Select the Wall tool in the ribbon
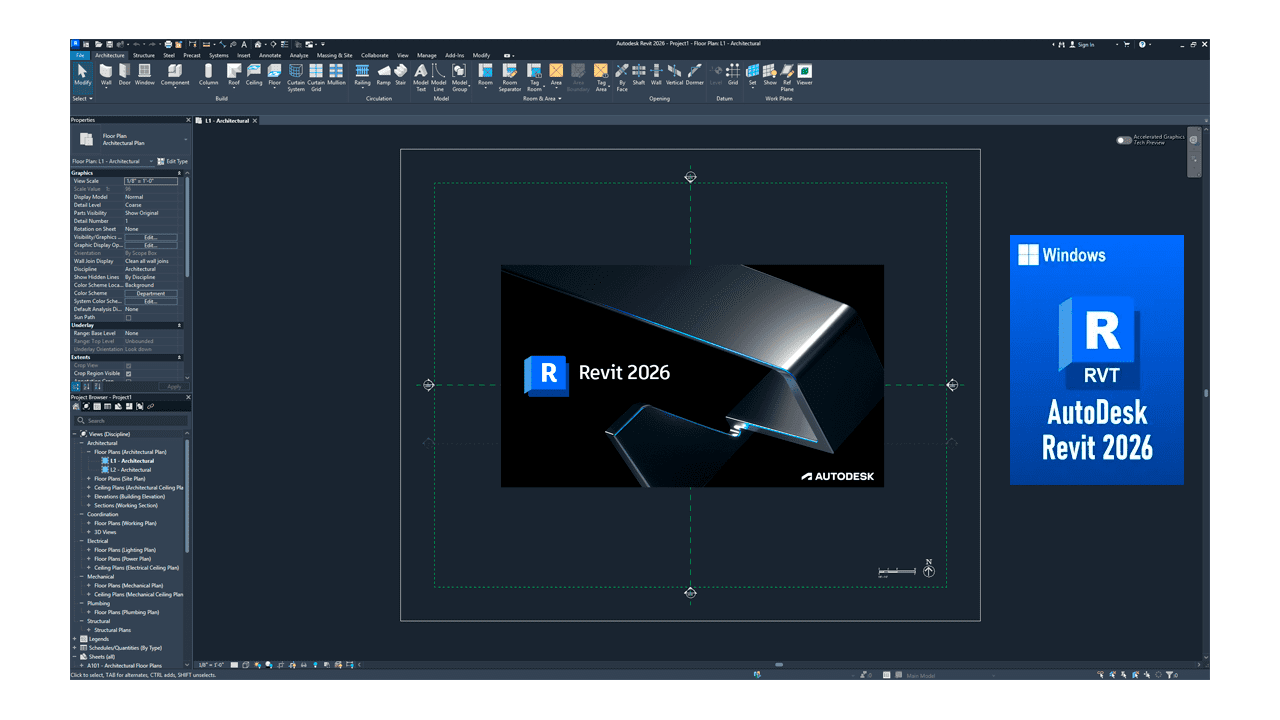This screenshot has width=1280, height=720. pos(106,74)
